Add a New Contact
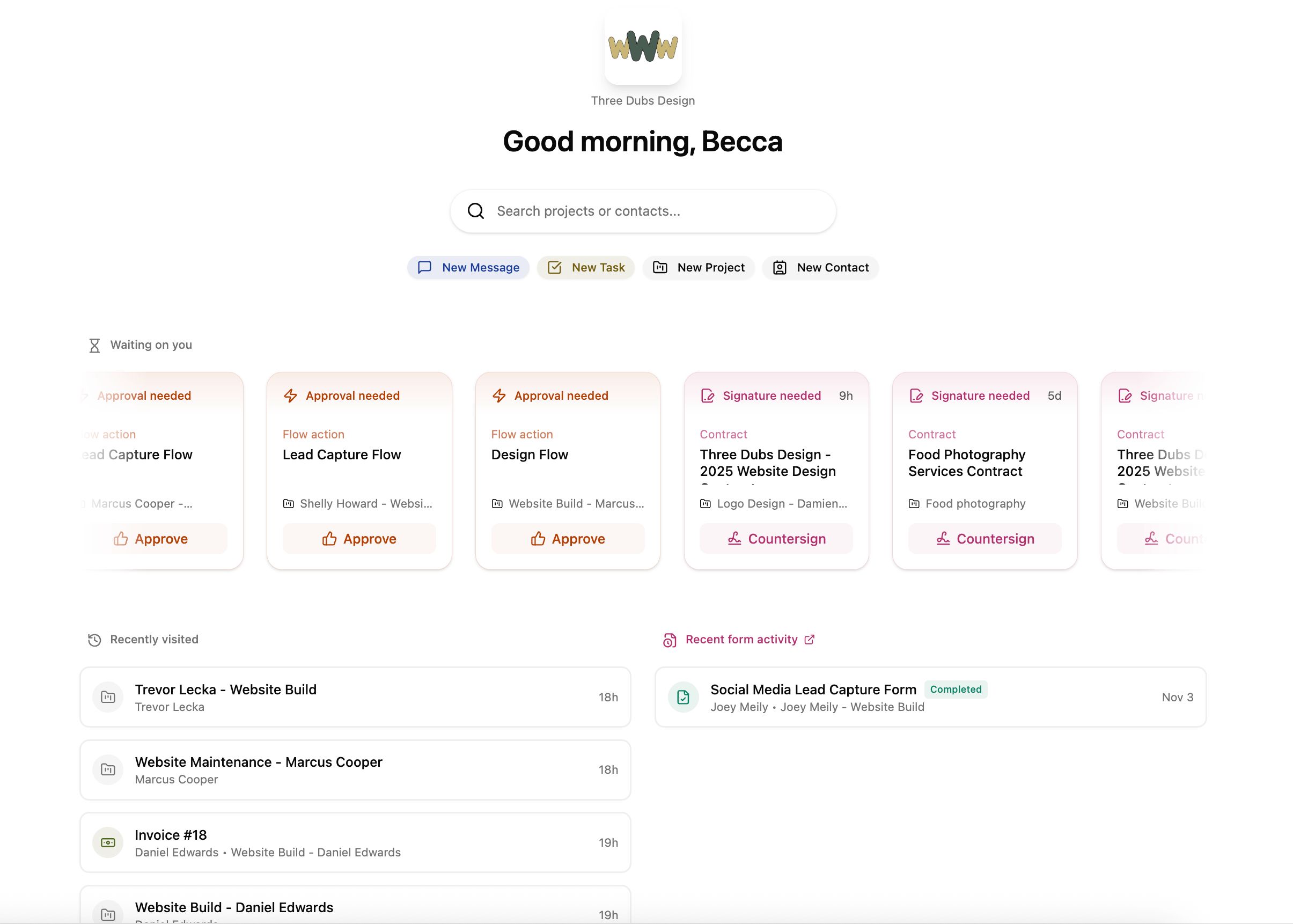The height and width of the screenshot is (924, 1293). [x=820, y=267]
